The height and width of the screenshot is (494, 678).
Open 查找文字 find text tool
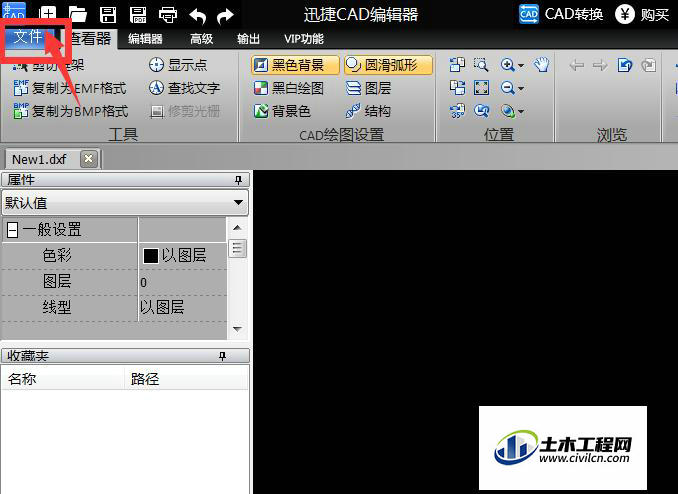tap(185, 88)
